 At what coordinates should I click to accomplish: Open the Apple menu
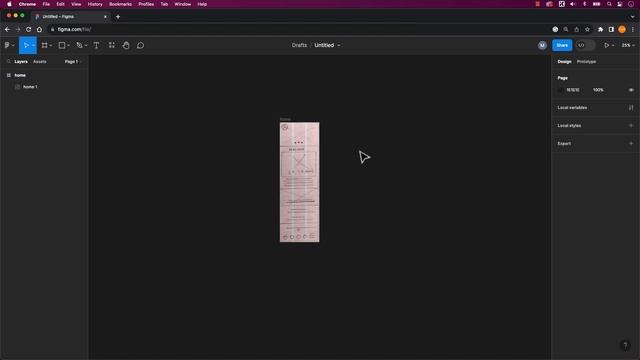click(x=9, y=4)
